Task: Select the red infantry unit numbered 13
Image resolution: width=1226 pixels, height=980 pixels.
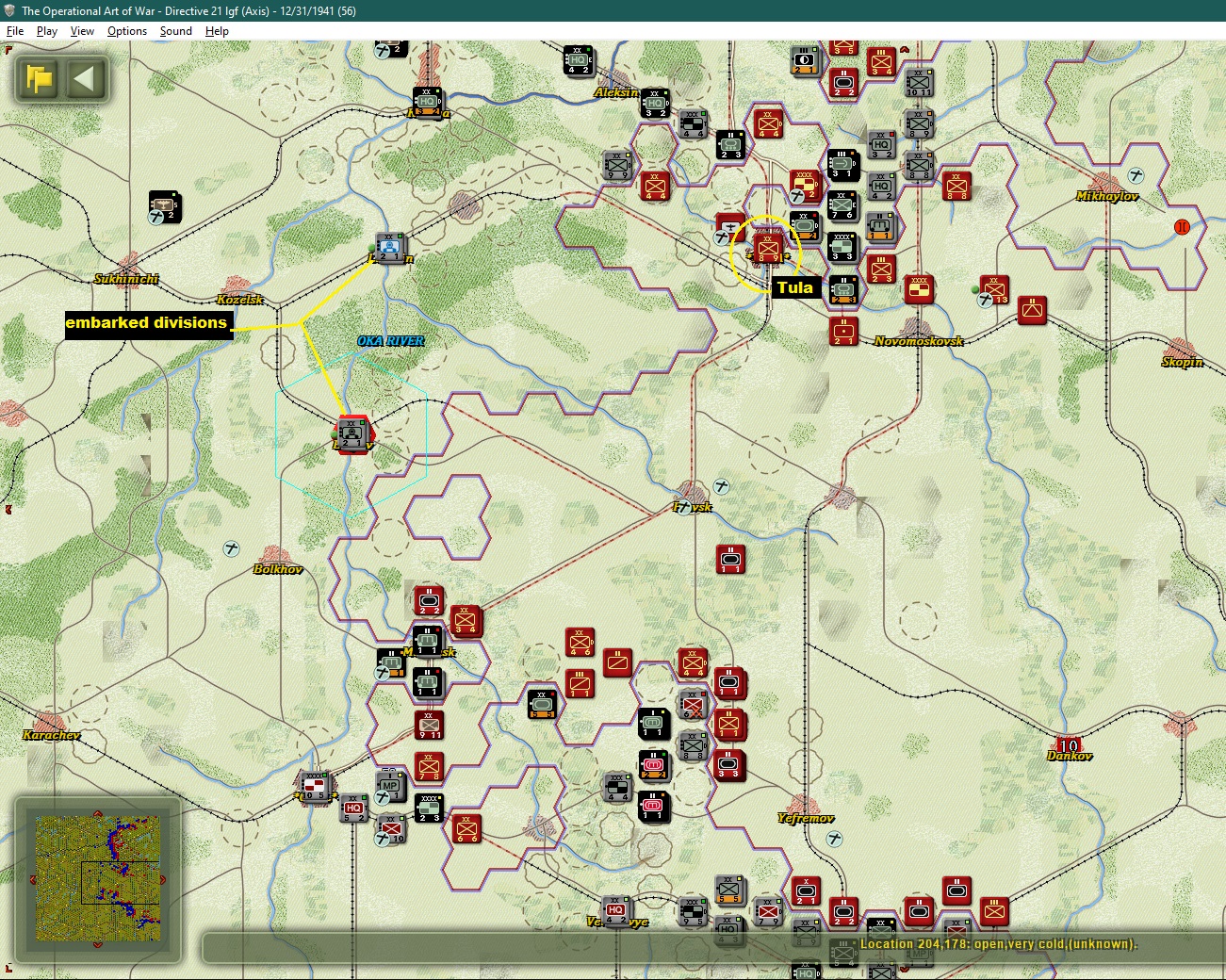Action: [x=994, y=289]
